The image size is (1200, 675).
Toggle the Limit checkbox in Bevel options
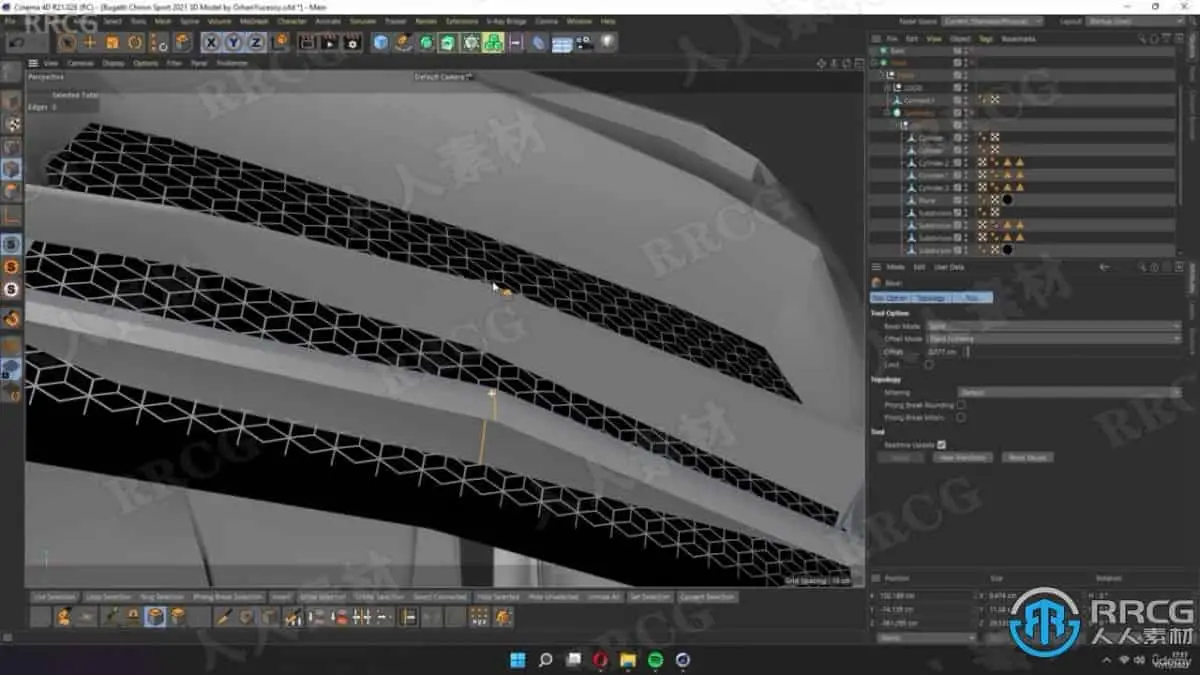pos(929,365)
